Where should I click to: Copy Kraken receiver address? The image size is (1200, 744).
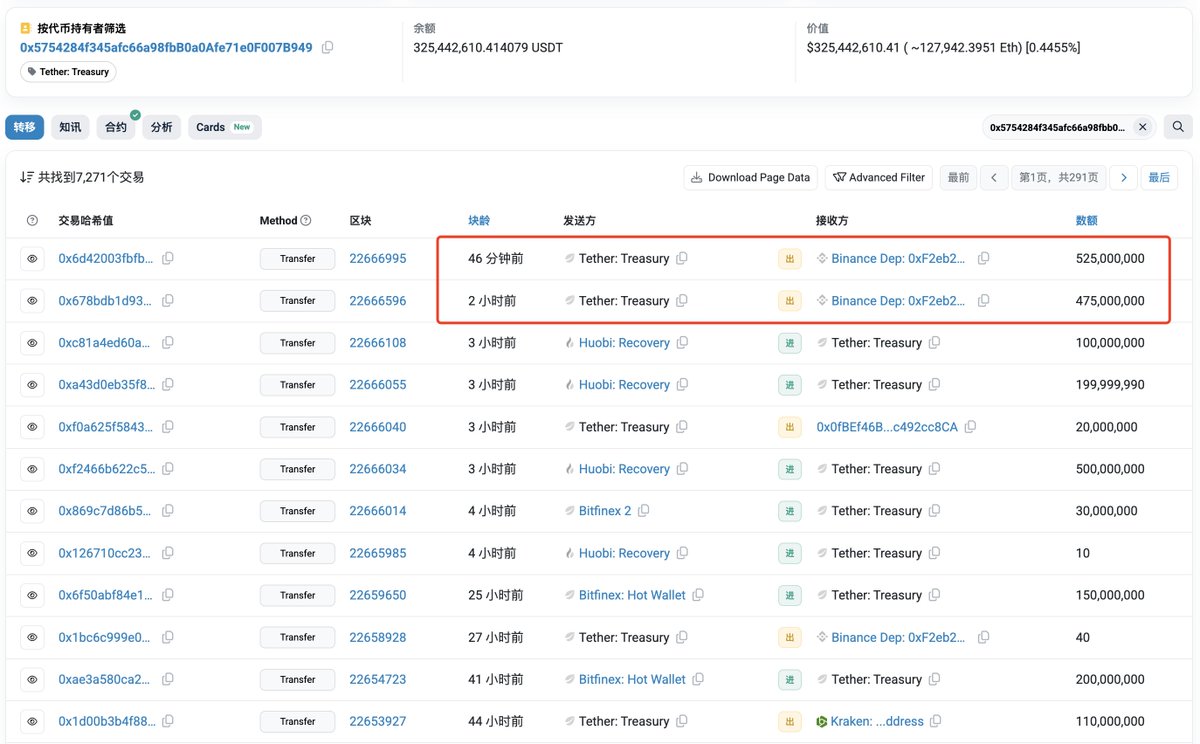coord(937,721)
